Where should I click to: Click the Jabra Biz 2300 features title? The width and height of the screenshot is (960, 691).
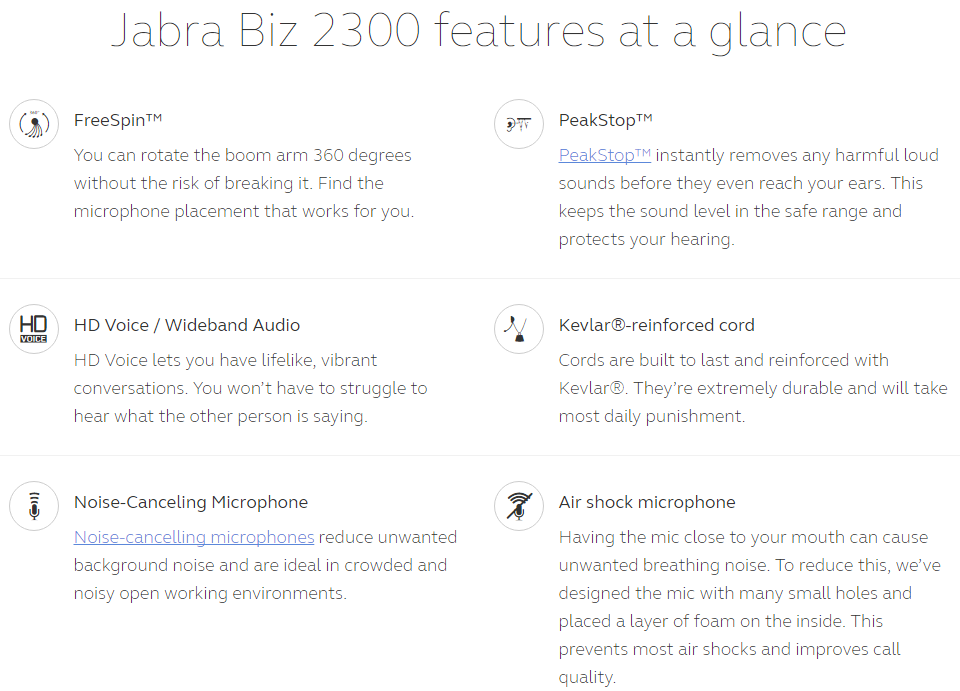pyautogui.click(x=479, y=31)
